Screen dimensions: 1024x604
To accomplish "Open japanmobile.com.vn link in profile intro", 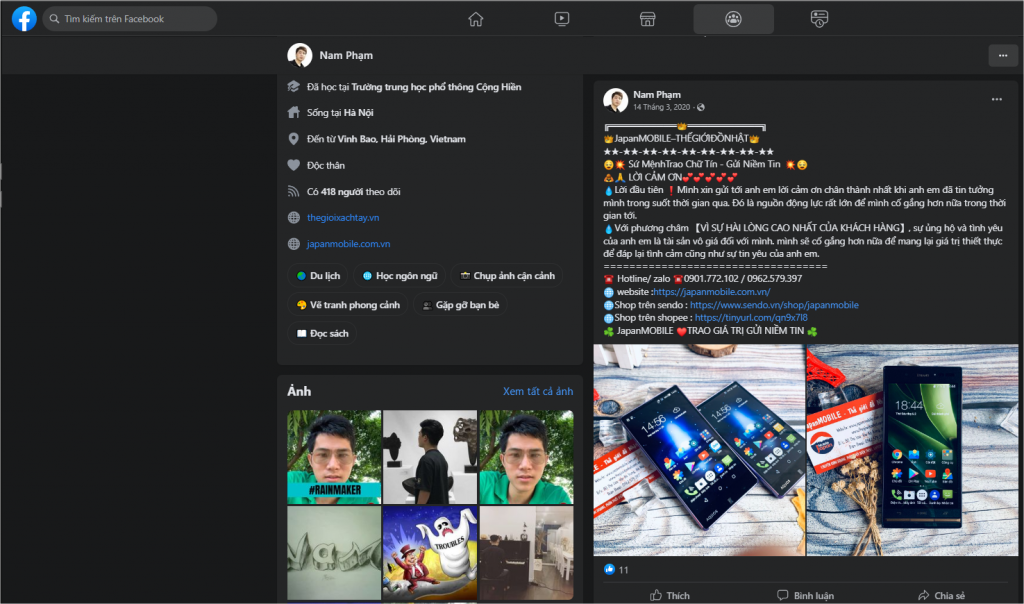I will pos(348,243).
